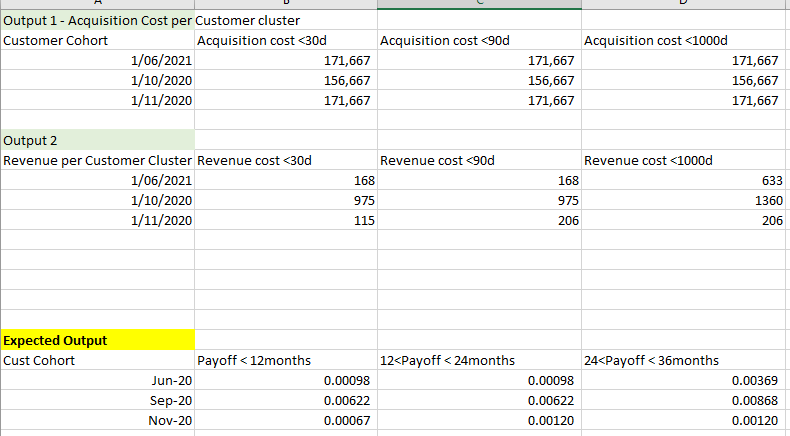Select 1/11/2020 date in Output 1 table
Screen dimensions: 790x436
click(98, 100)
